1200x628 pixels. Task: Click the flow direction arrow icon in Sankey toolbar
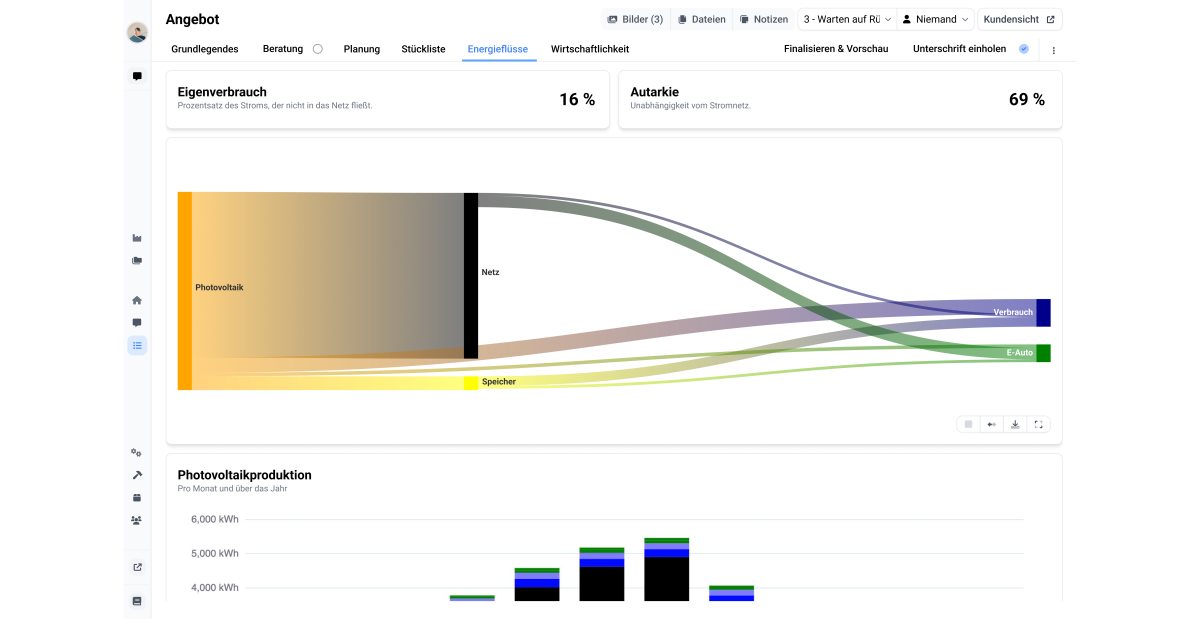coord(991,424)
